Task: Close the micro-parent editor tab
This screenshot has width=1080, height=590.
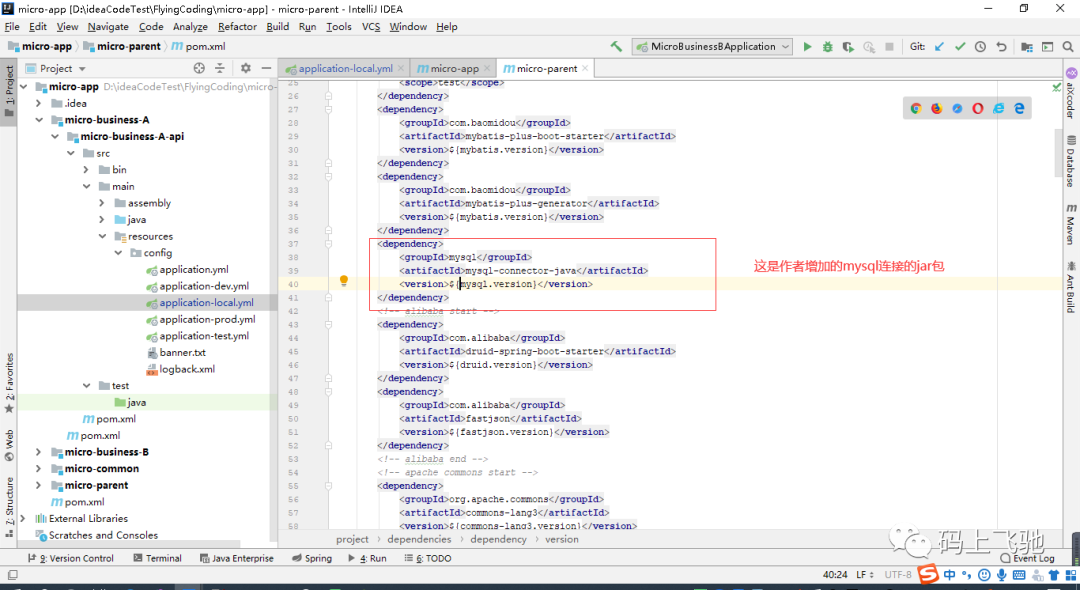Action: (x=585, y=68)
